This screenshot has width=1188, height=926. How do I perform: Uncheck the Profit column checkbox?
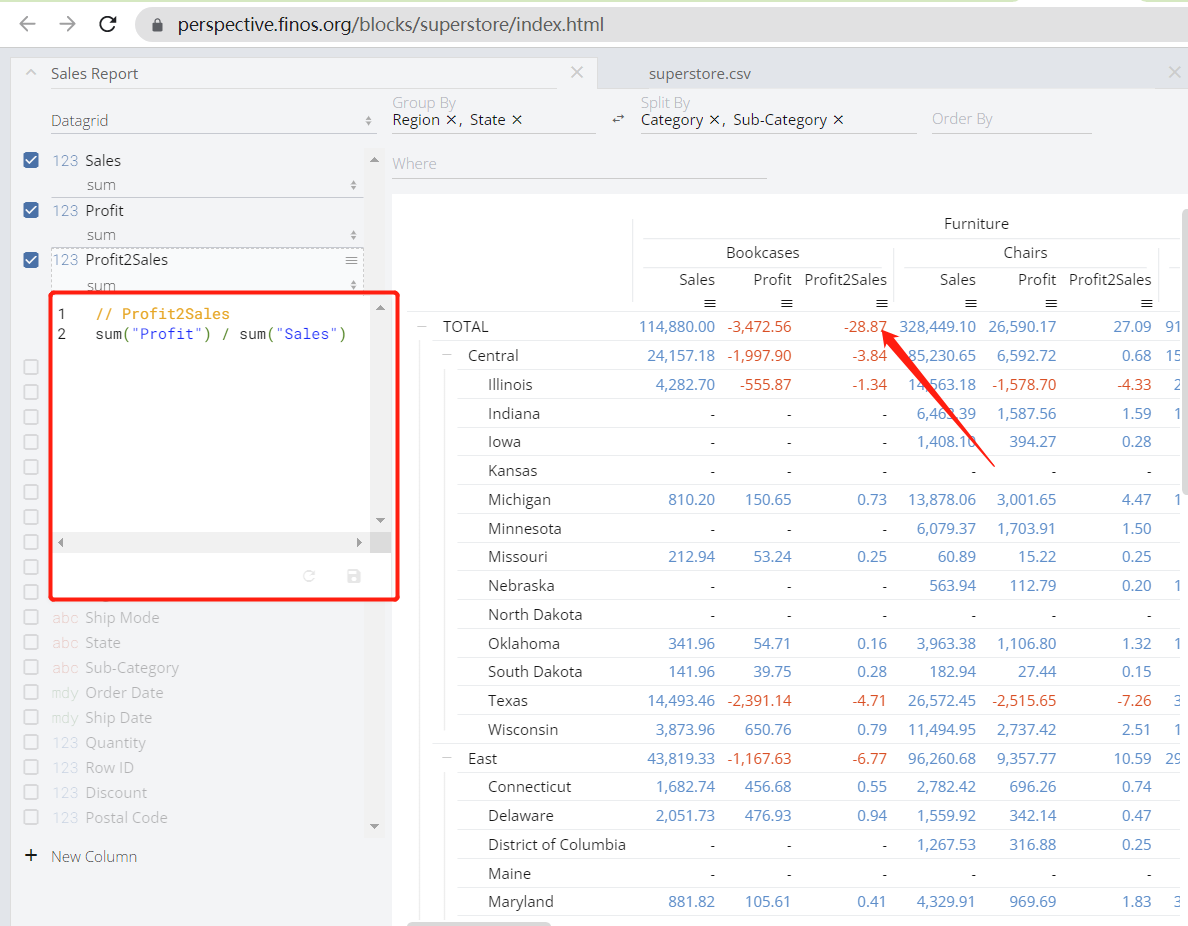tap(31, 210)
